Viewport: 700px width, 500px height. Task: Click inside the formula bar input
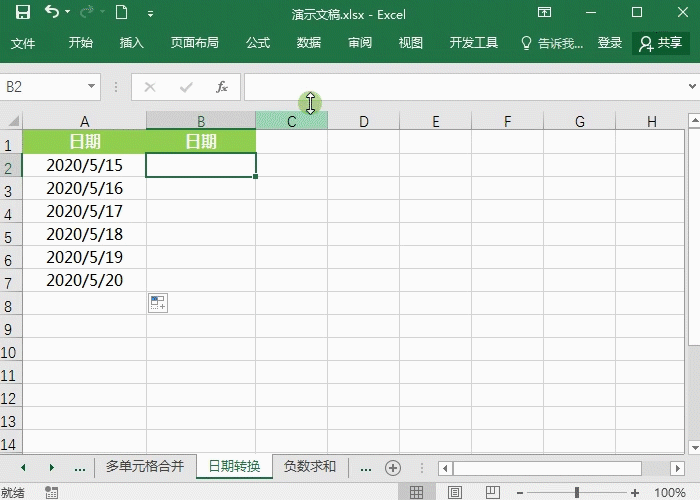coord(464,87)
